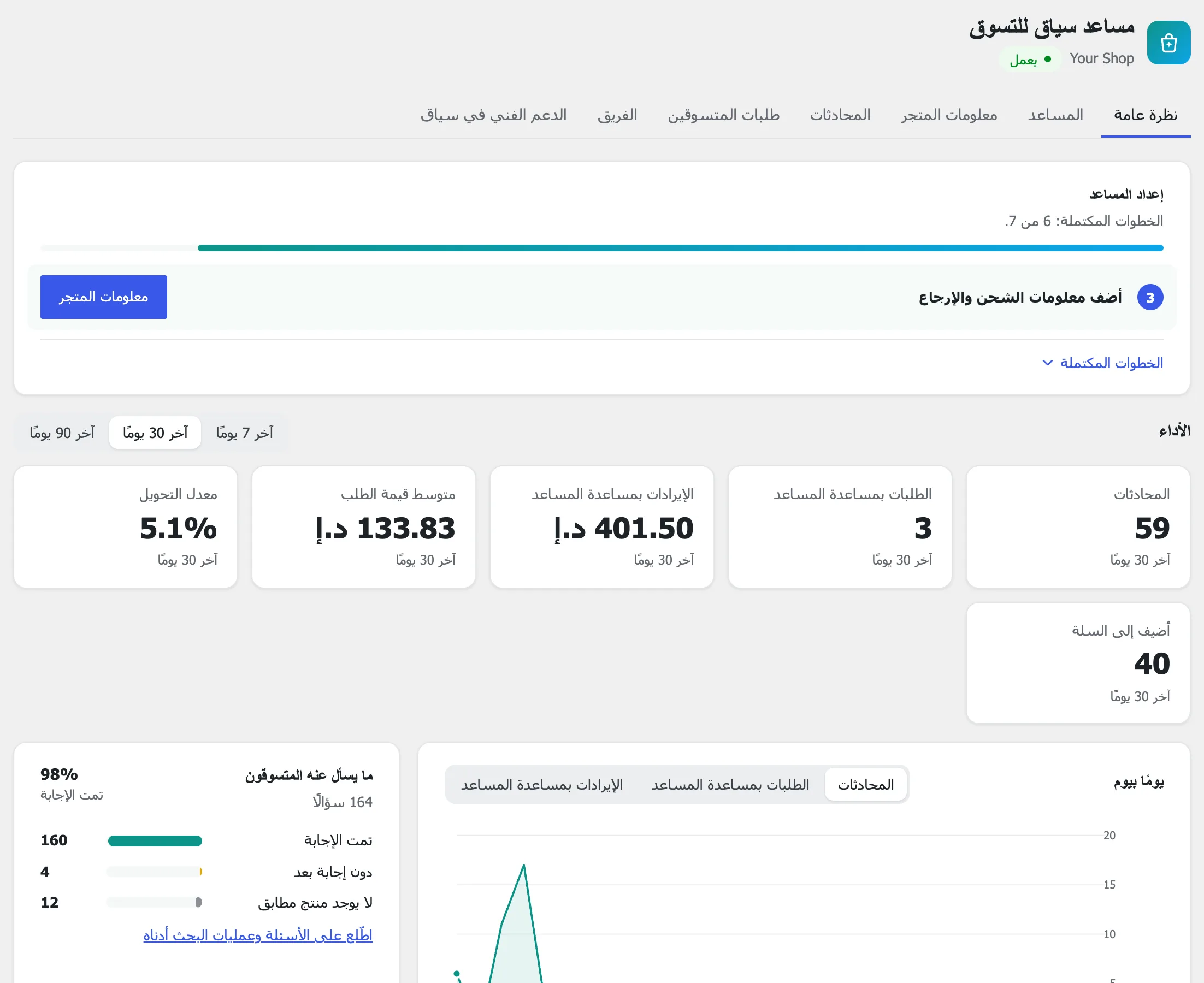Open the الدعم الفني في سياق tab

[493, 115]
